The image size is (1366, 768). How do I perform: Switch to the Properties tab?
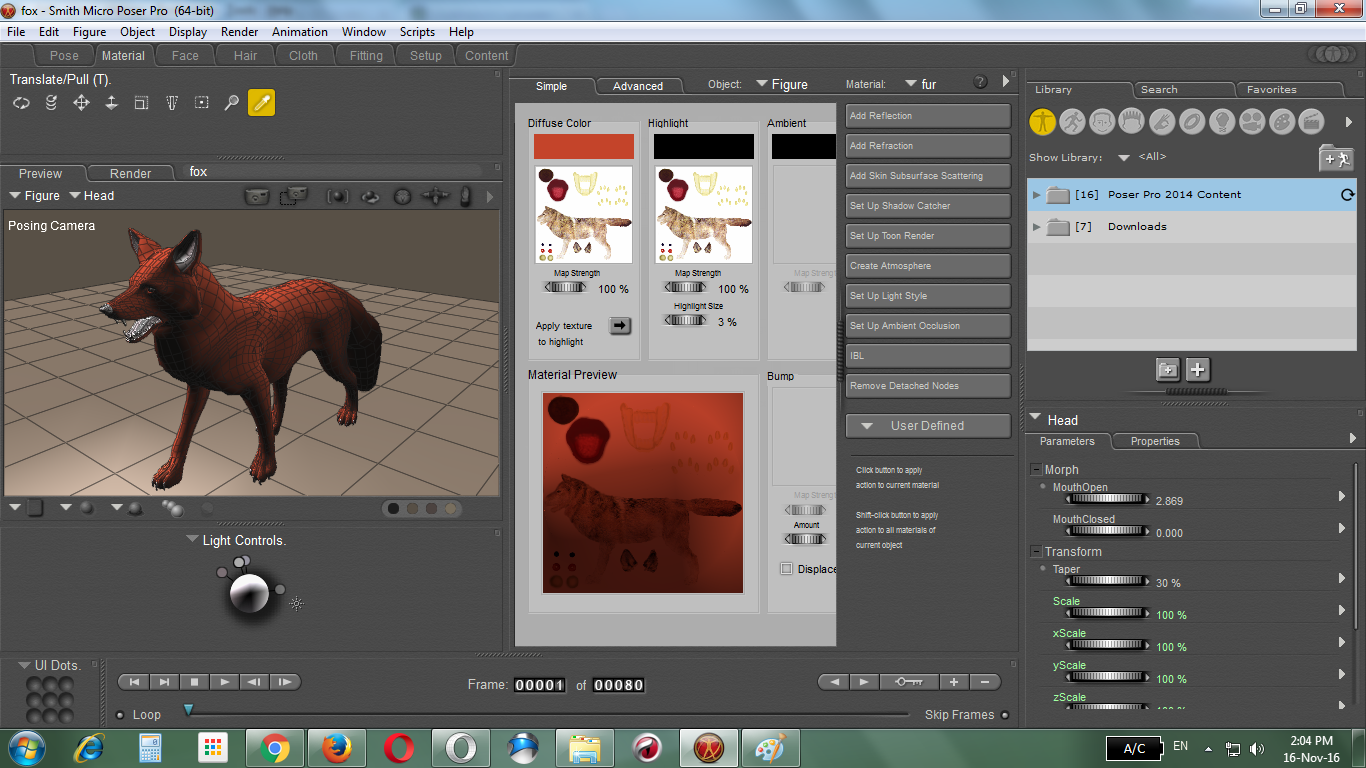(x=1155, y=441)
